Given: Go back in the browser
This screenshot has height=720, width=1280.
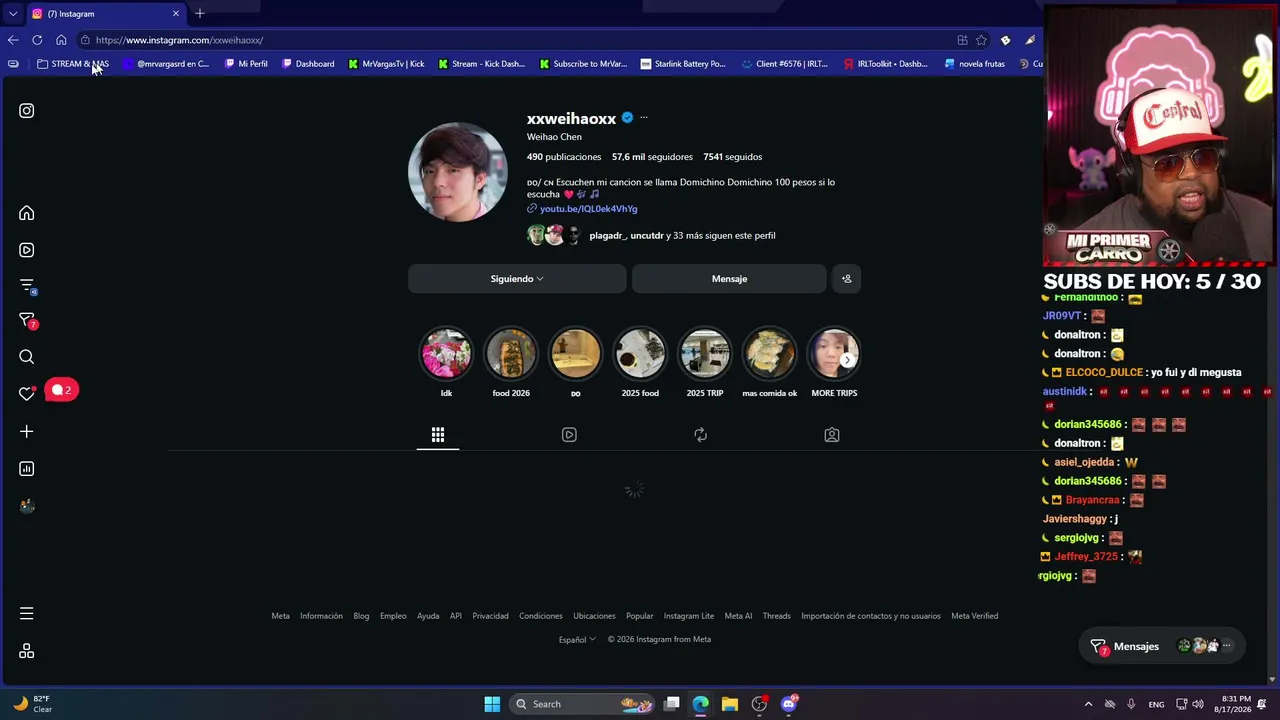Looking at the screenshot, I should (x=13, y=40).
